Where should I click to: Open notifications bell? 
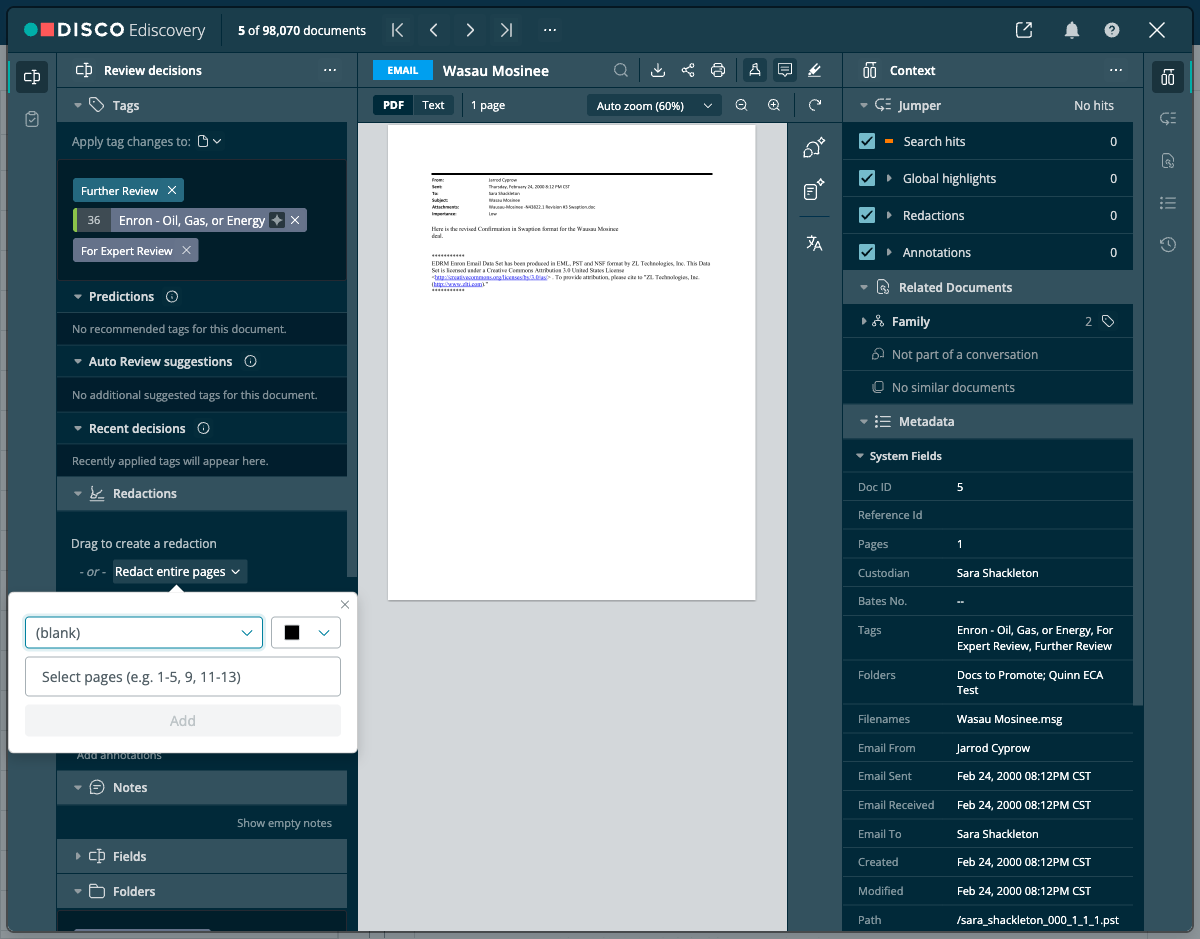coord(1072,30)
